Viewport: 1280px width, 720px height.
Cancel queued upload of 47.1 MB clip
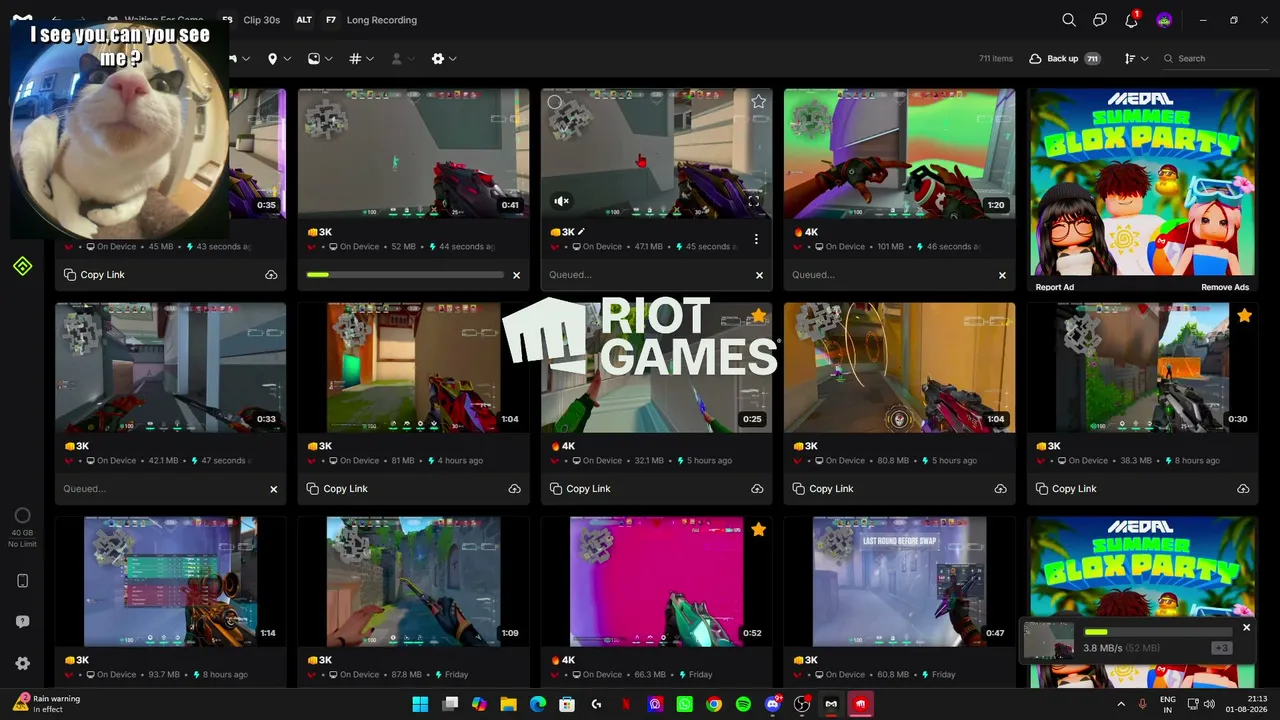pyautogui.click(x=759, y=275)
